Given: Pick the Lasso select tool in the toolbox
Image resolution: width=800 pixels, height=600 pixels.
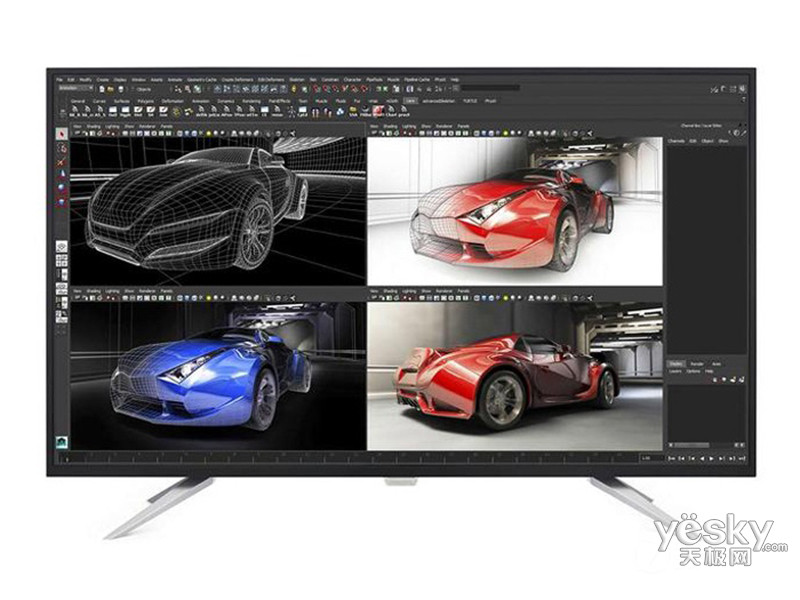Looking at the screenshot, I should point(61,148).
